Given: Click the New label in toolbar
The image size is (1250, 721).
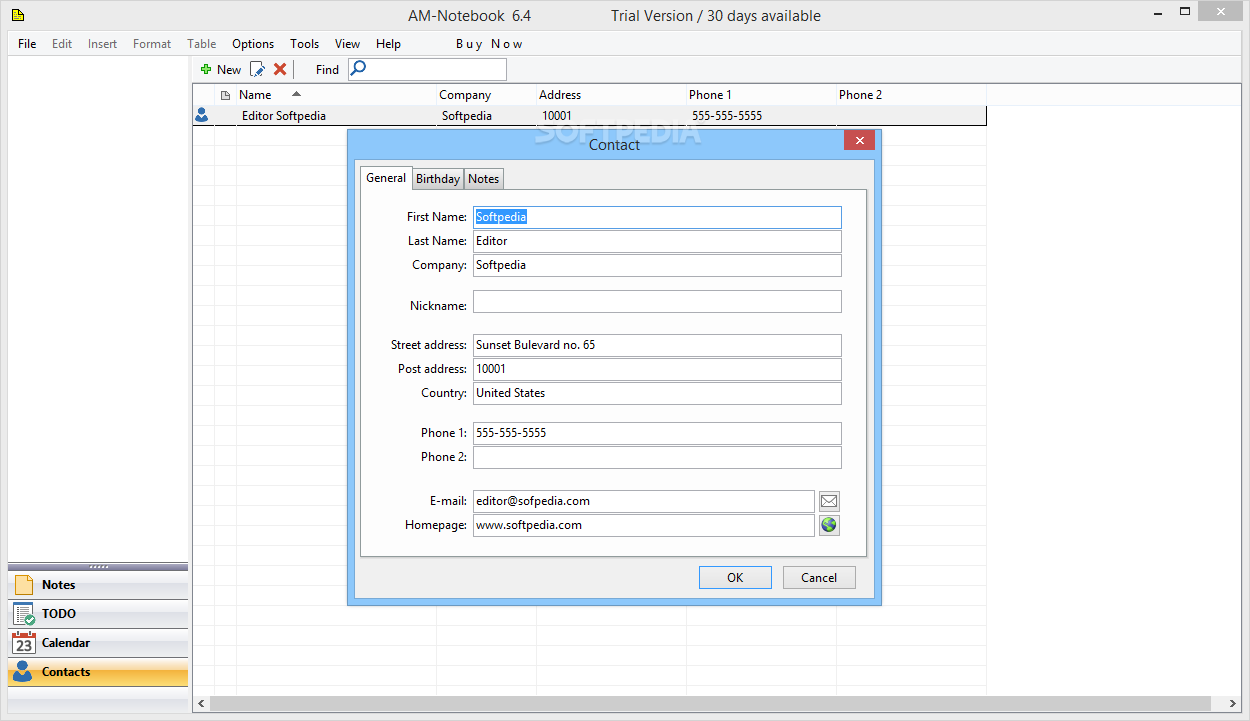Looking at the screenshot, I should tap(229, 69).
